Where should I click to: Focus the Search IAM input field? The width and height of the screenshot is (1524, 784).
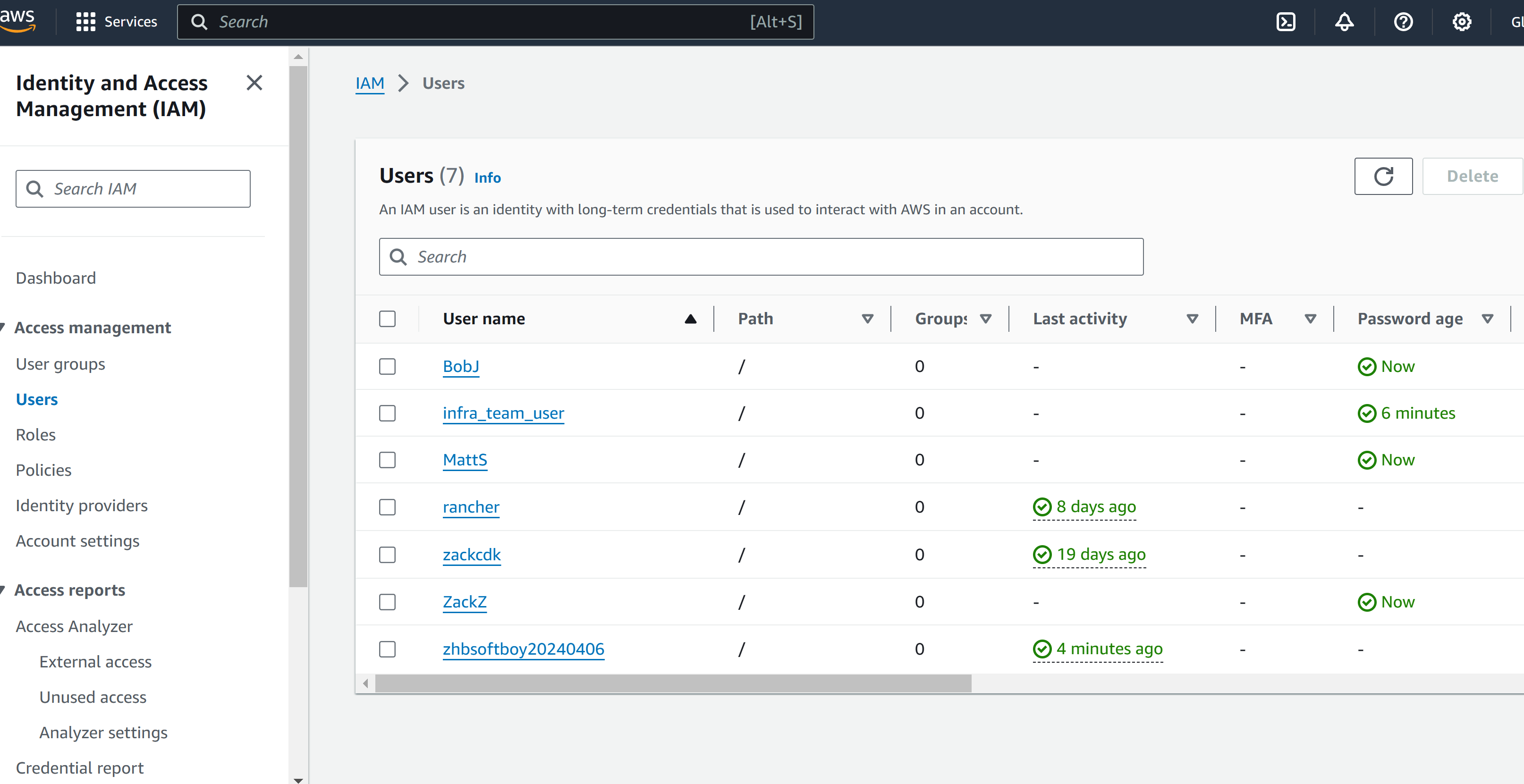pyautogui.click(x=133, y=189)
